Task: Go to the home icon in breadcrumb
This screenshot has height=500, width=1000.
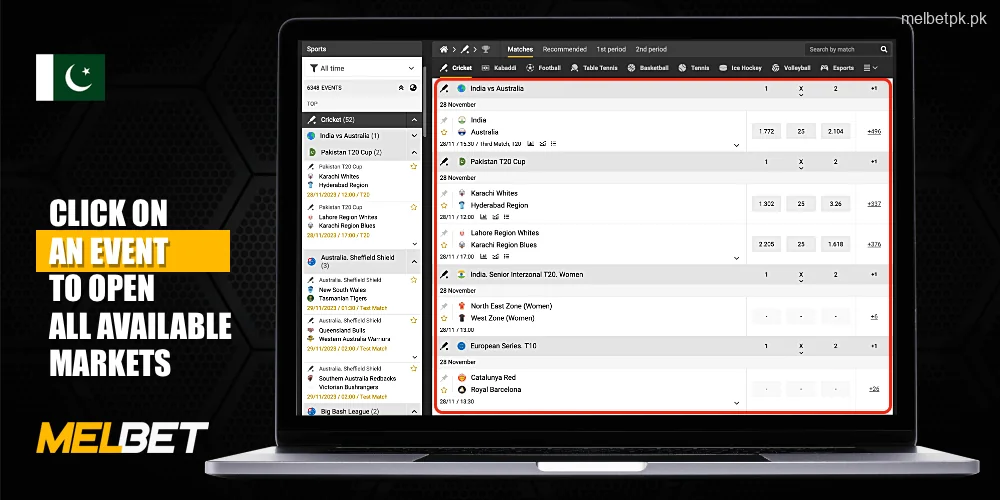Action: tap(444, 49)
